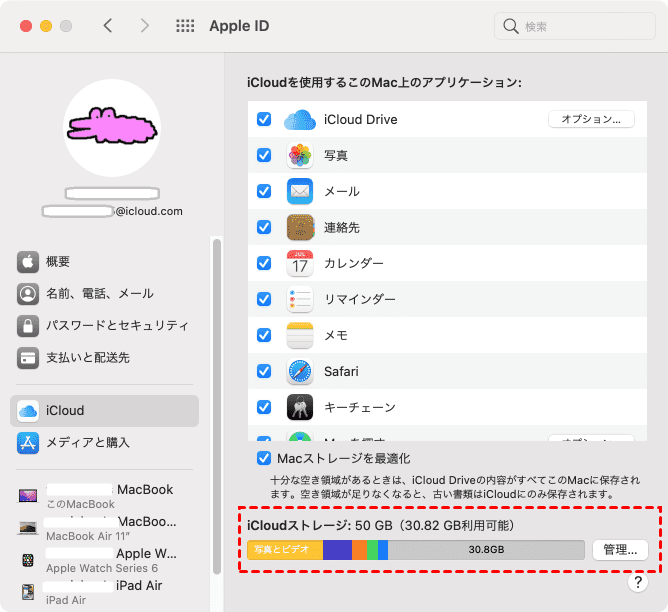
Task: Click the Photos app icon
Action: coord(300,155)
